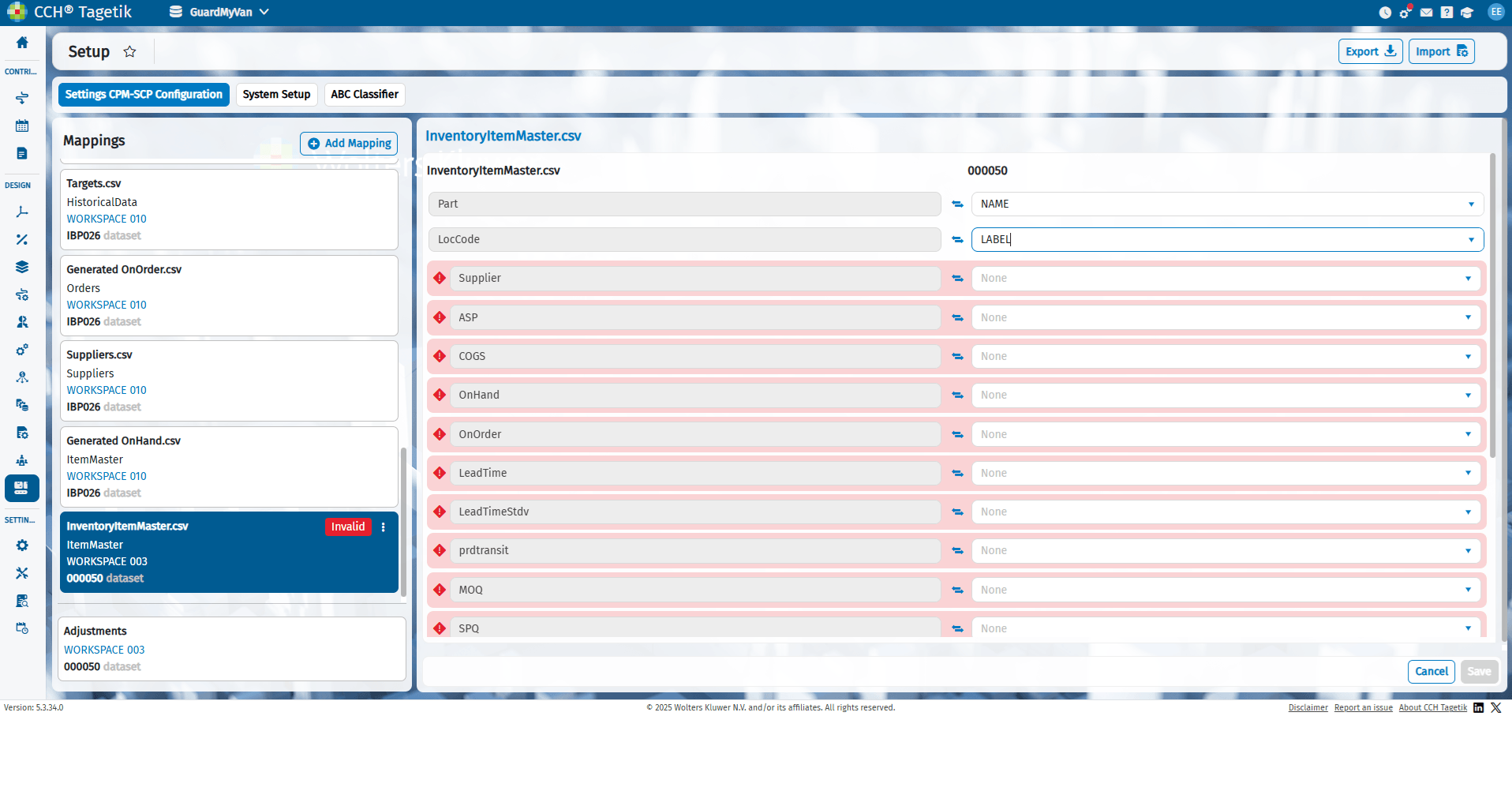Expand the None dropdown for OnHand field
The image size is (1512, 806).
point(1227,396)
